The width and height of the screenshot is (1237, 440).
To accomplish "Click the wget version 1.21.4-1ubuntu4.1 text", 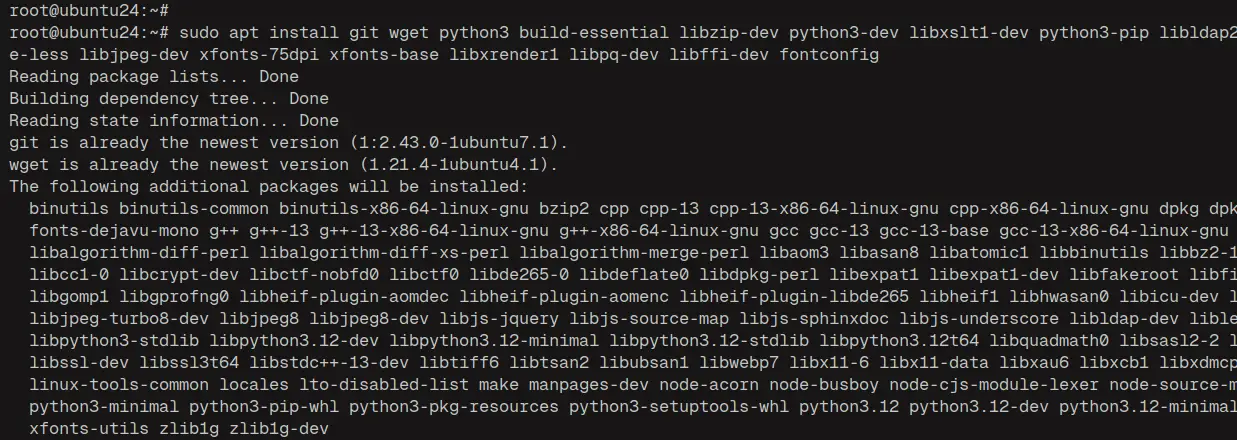I will tap(454, 164).
